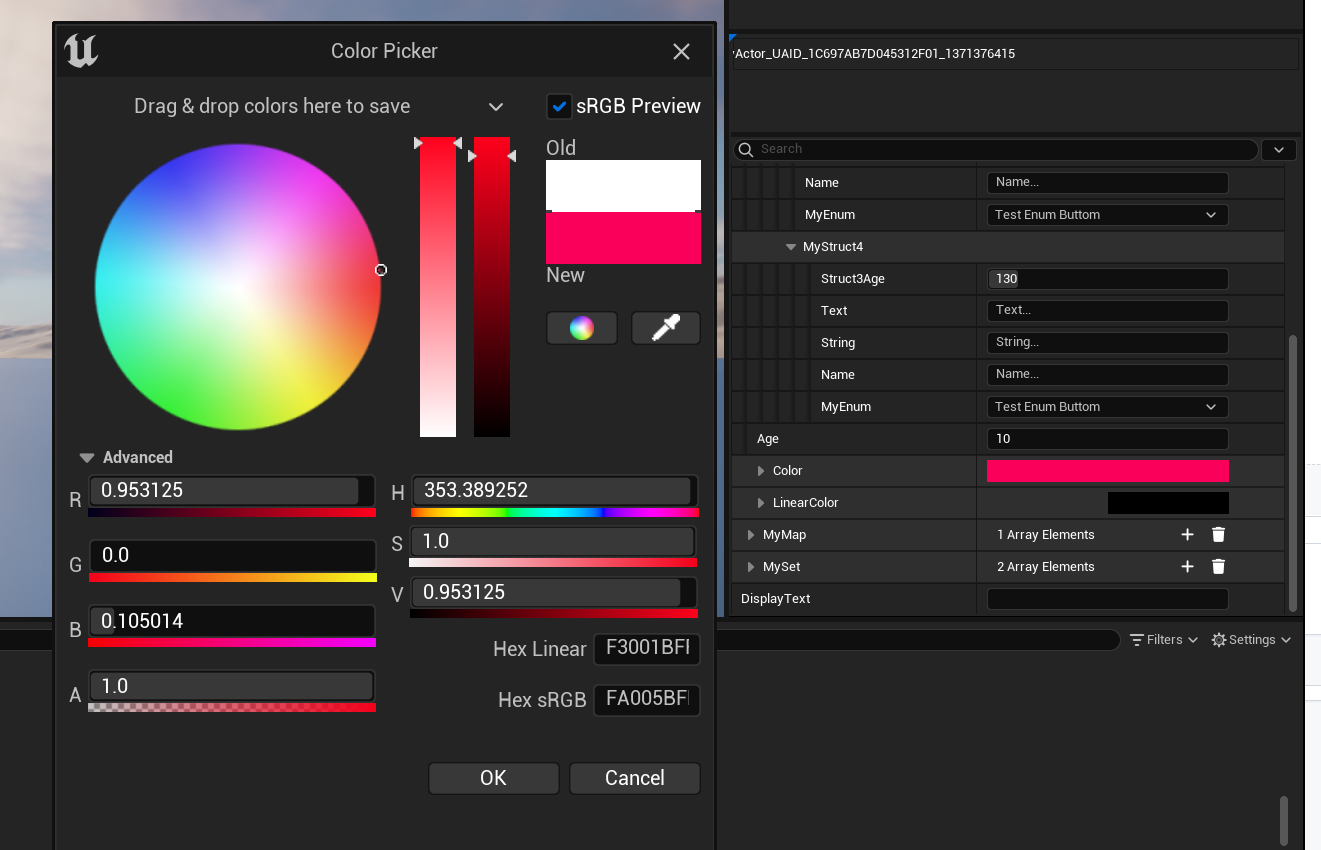Click '1 Array Elements' text in MyMap row
This screenshot has height=850, width=1321.
pyautogui.click(x=1045, y=535)
